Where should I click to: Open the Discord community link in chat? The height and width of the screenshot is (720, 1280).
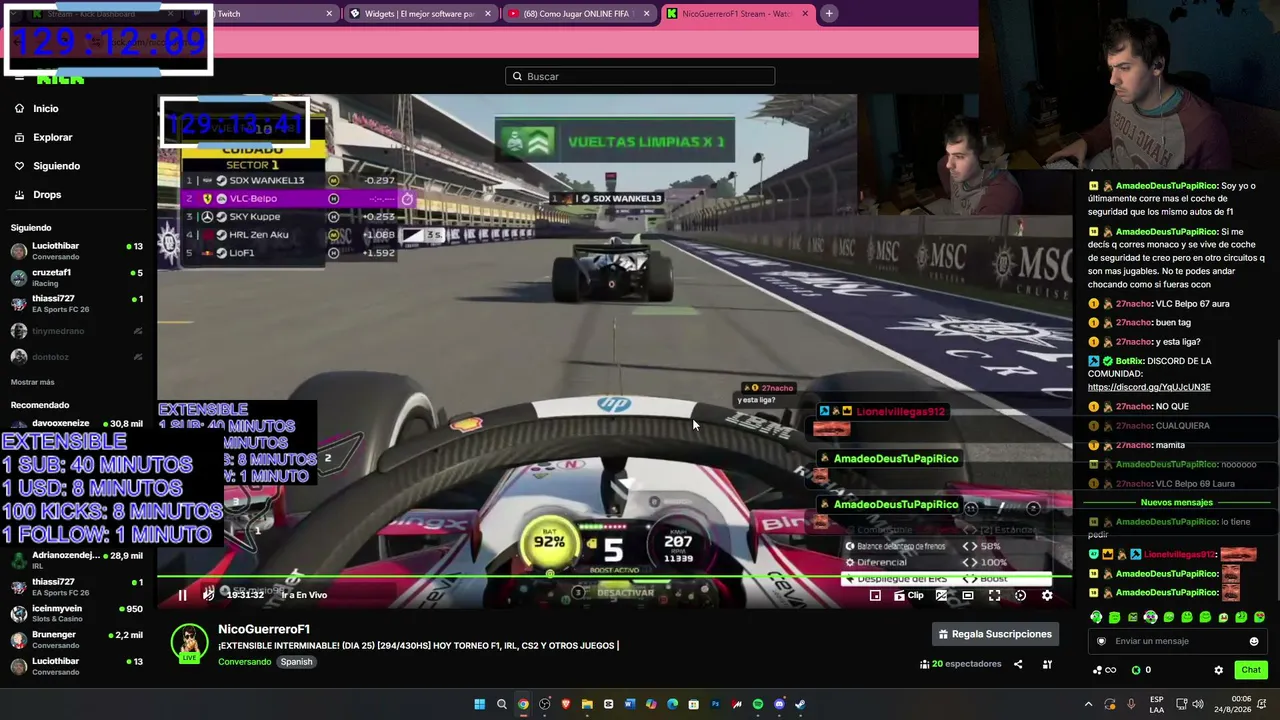pyautogui.click(x=1149, y=387)
